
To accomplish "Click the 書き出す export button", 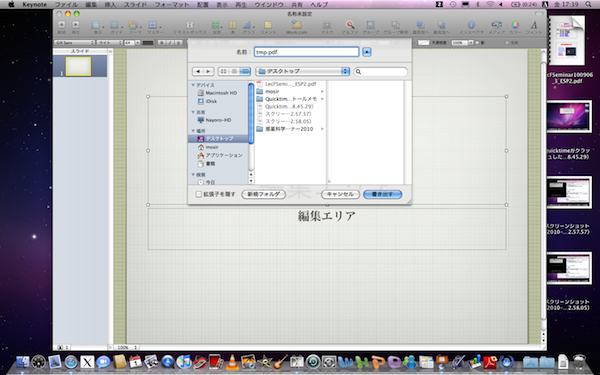I will click(x=382, y=194).
